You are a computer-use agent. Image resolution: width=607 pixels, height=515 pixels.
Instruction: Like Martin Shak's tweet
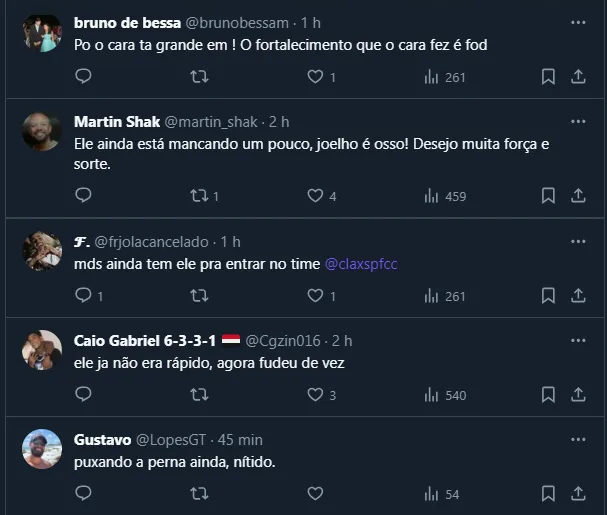315,196
